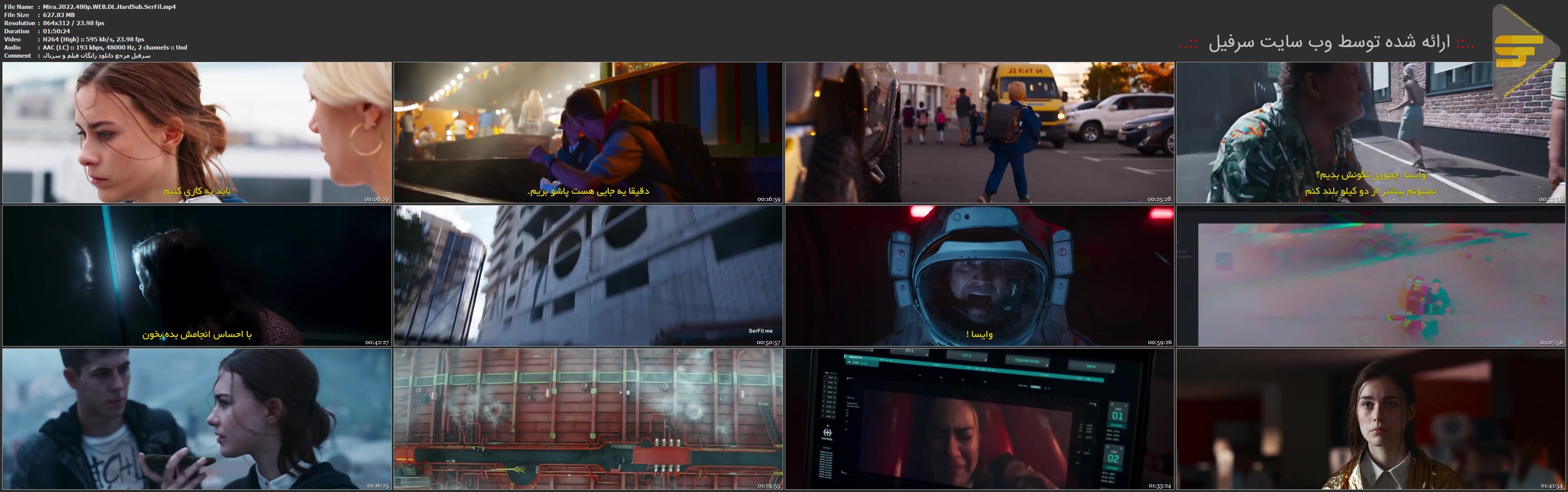Select the dark reflection frame at 00:42:27
Screen dimensions: 1568x492
click(196, 276)
